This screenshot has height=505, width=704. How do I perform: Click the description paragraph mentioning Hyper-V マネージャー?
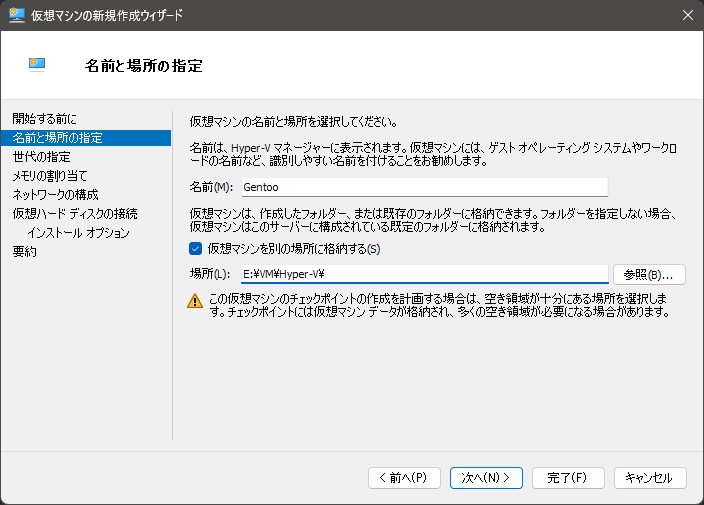(433, 154)
